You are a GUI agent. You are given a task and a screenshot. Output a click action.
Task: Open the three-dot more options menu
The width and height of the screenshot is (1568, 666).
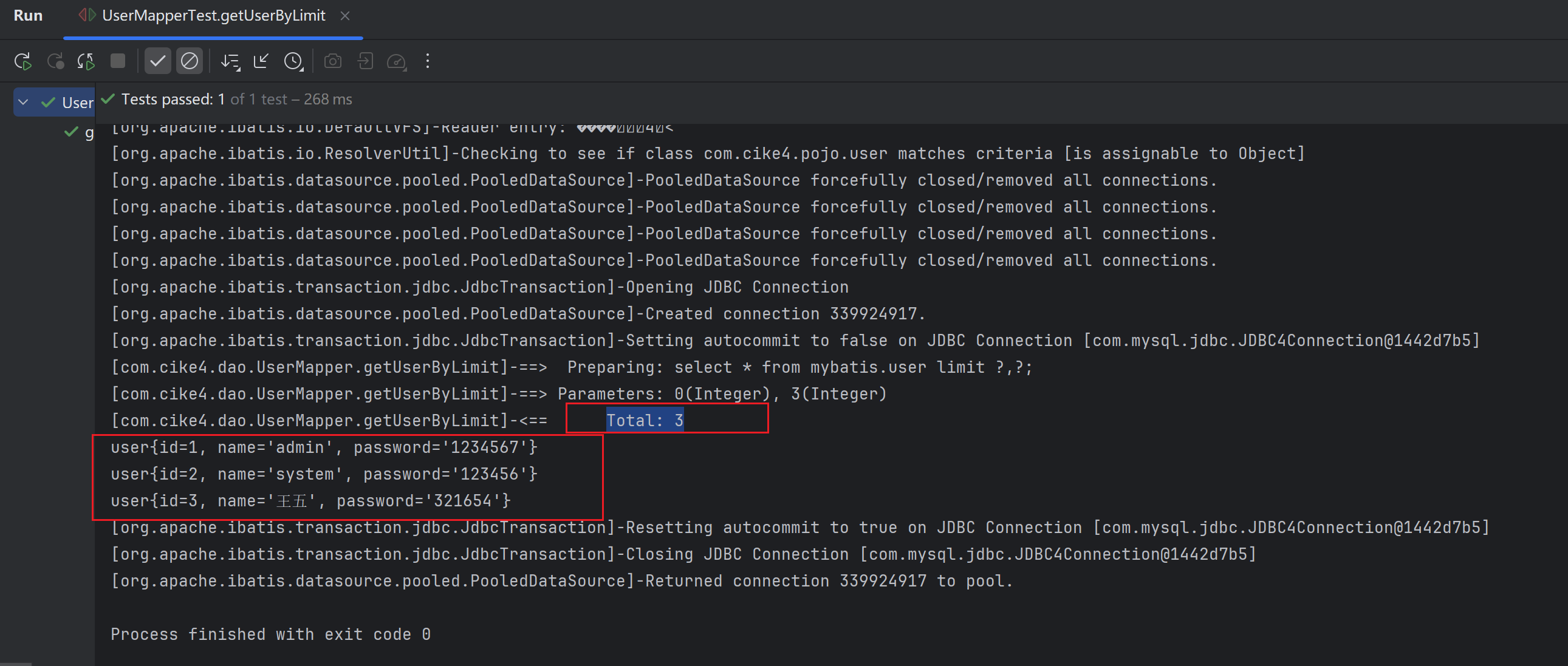click(427, 61)
